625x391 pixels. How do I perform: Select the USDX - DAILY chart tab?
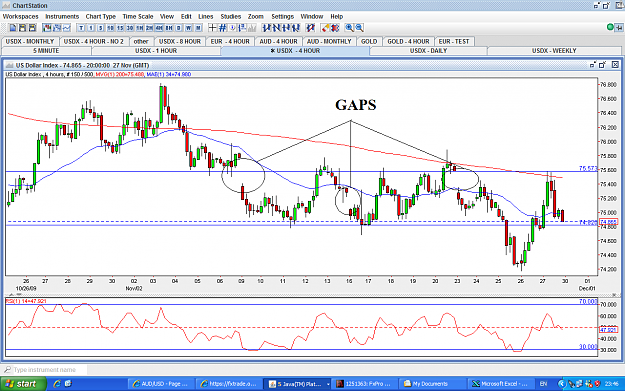click(x=428, y=51)
